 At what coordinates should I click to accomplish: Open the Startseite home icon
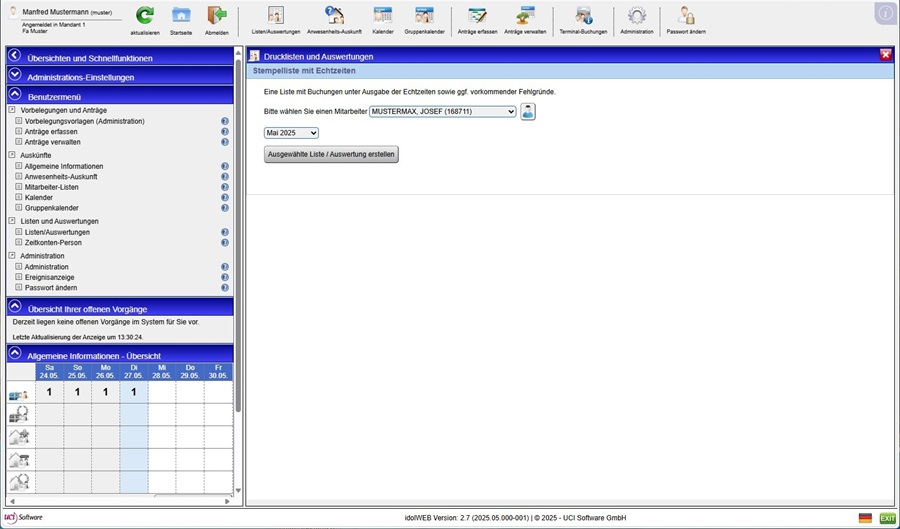coord(181,16)
